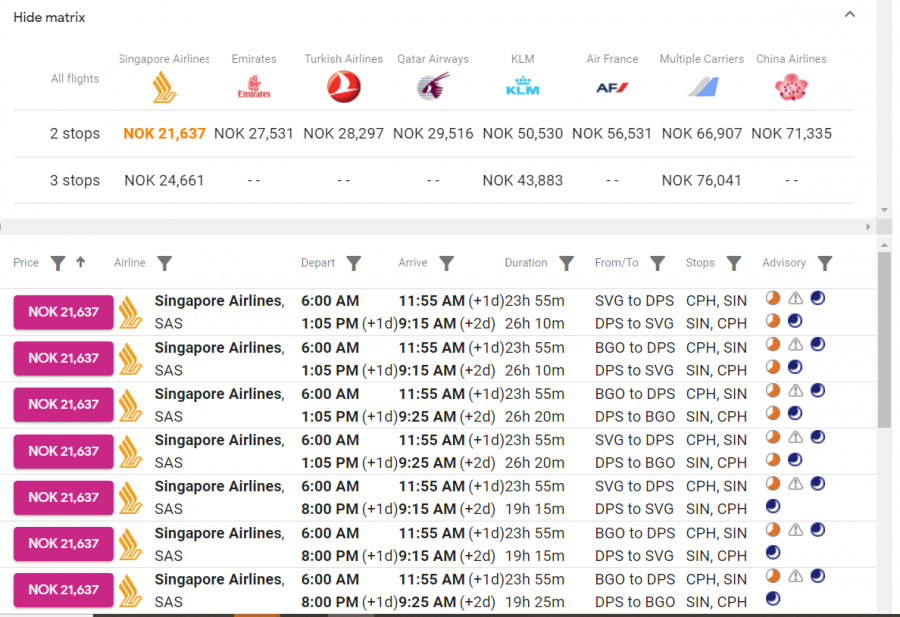Viewport: 900px width, 617px height.
Task: Click the Hide matrix label
Action: click(x=49, y=18)
